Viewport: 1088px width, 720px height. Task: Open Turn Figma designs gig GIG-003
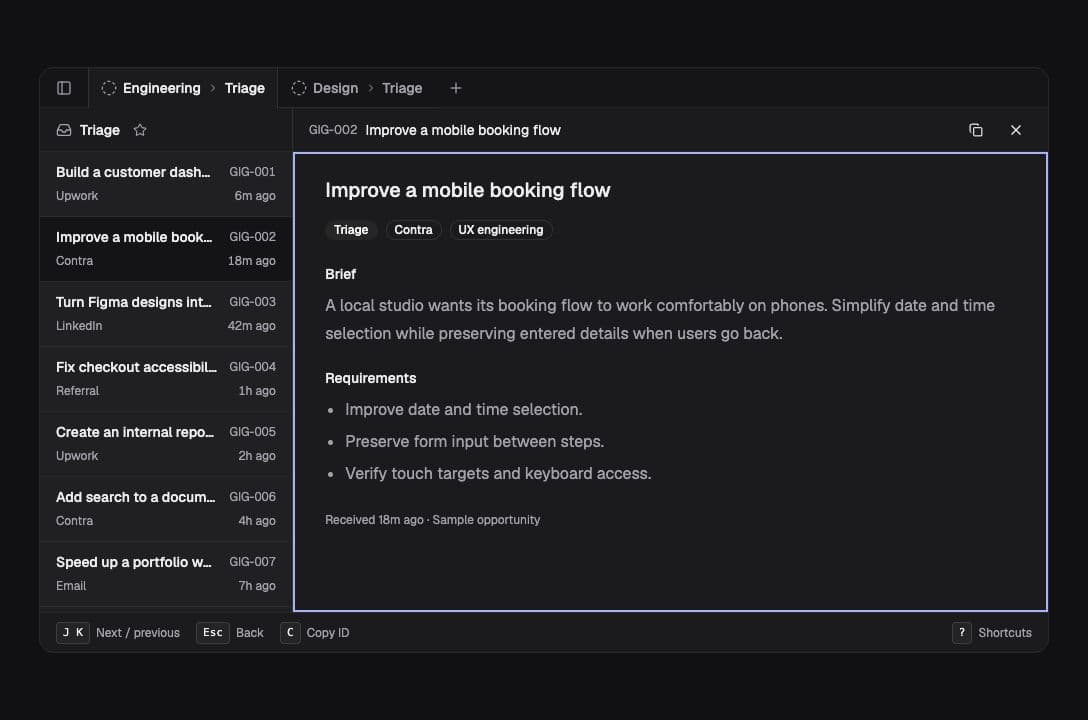click(166, 314)
